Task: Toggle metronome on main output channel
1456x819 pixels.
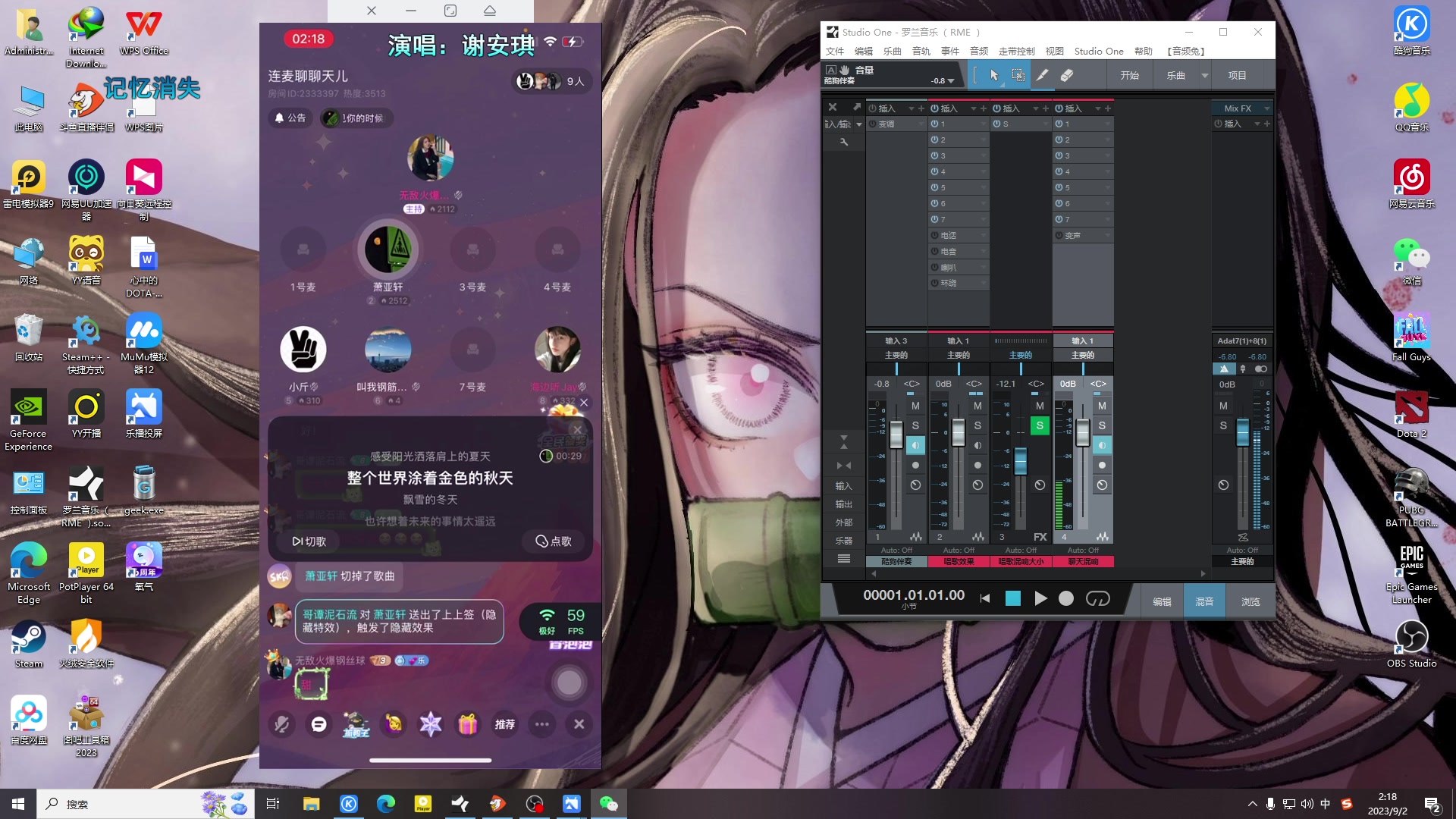Action: click(1224, 369)
